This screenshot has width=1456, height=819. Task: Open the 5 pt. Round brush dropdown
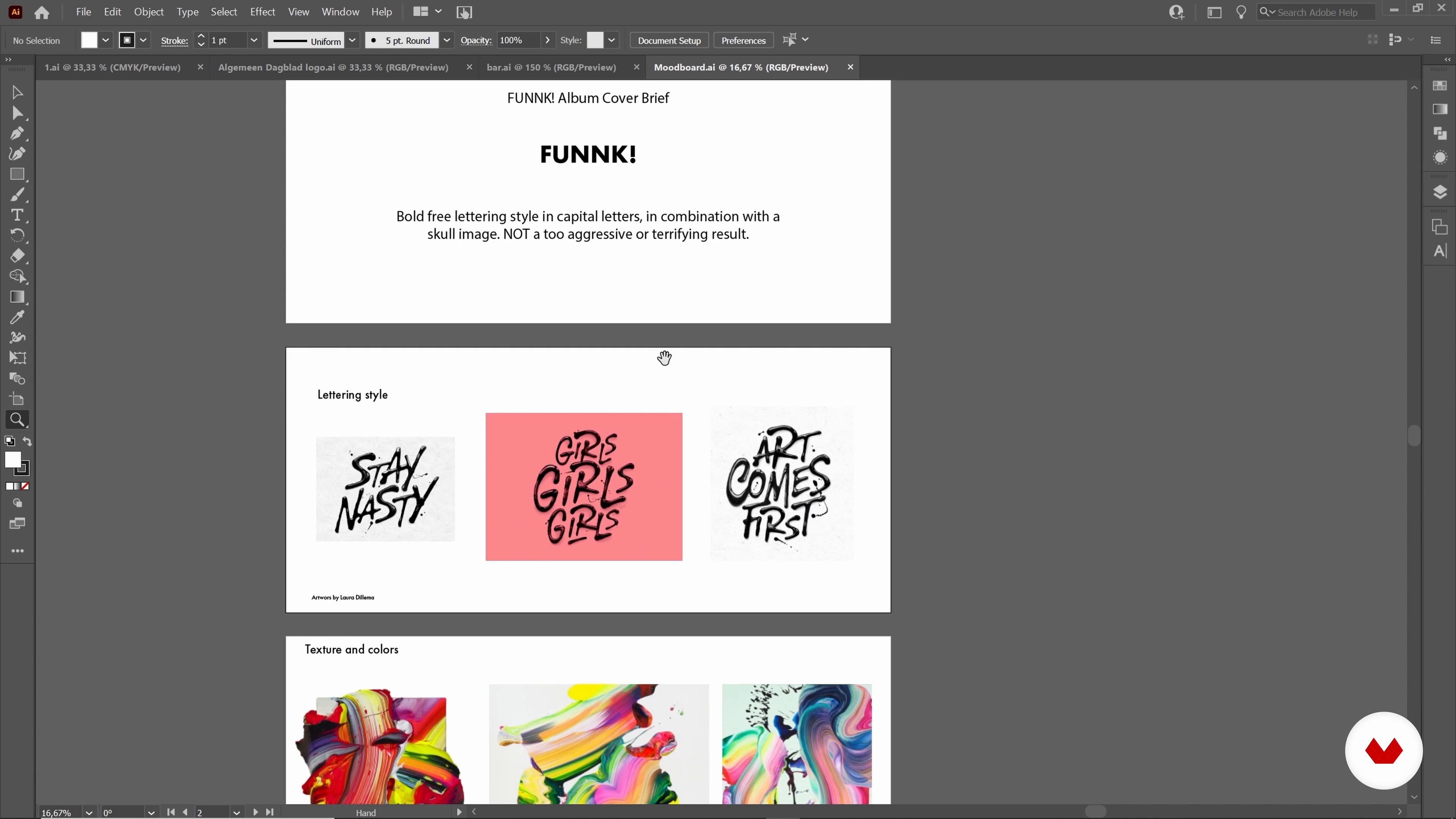tap(447, 40)
